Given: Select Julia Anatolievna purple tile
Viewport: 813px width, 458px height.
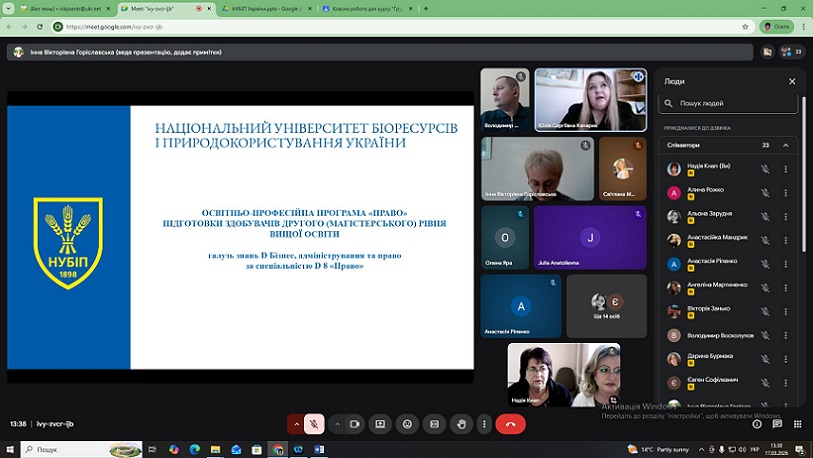Looking at the screenshot, I should tap(590, 238).
